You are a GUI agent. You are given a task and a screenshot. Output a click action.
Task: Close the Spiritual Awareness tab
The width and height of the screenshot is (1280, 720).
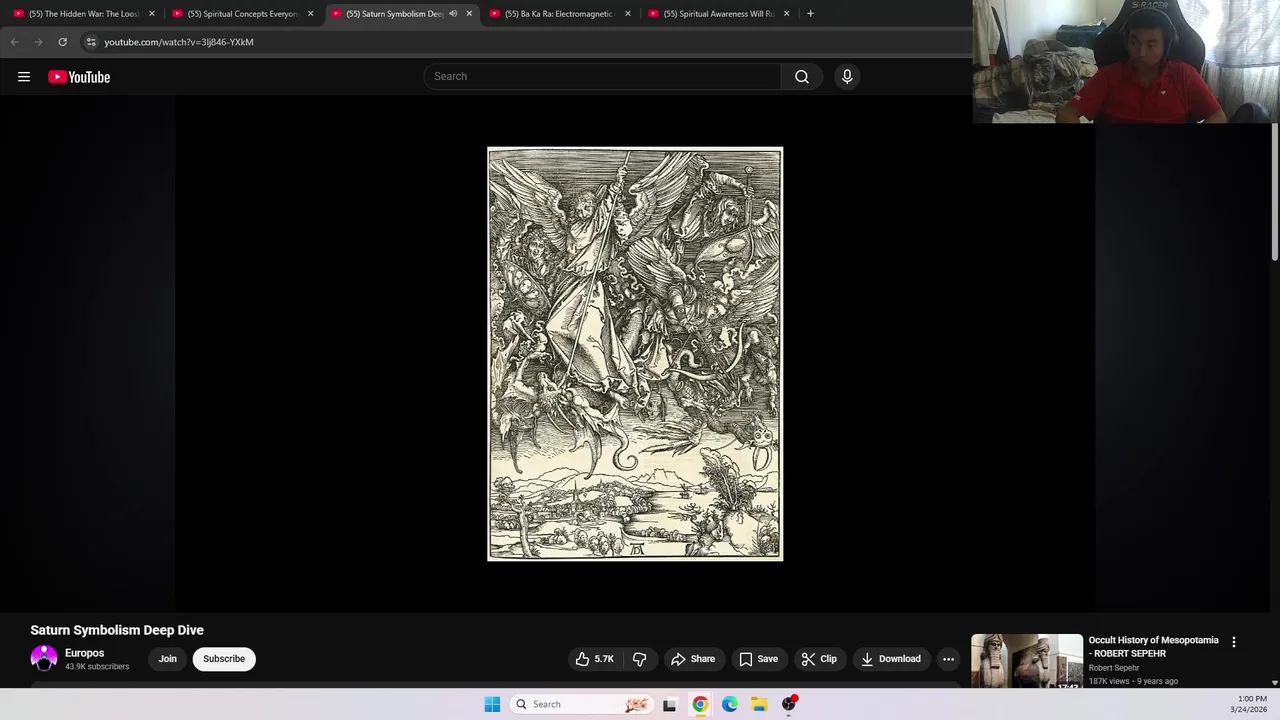787,14
